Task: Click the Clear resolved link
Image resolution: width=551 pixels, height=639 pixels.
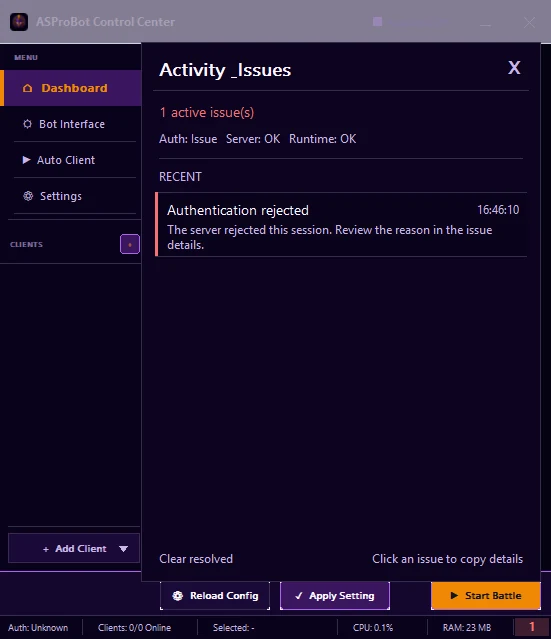Action: coord(196,559)
